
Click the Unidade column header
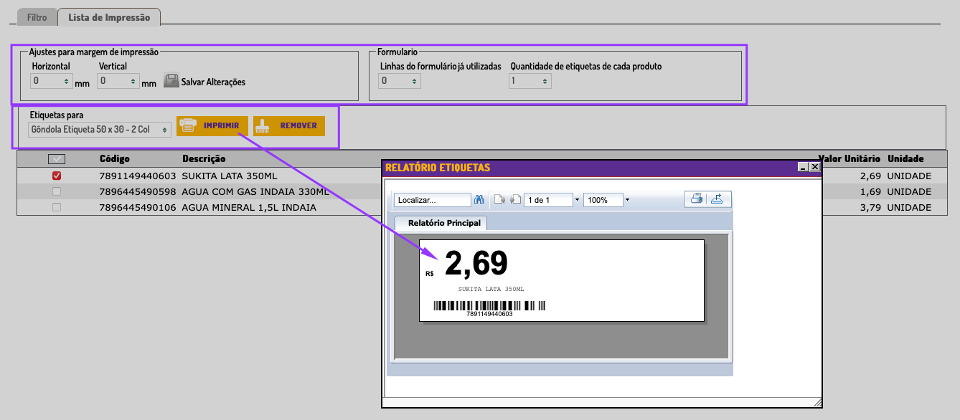tap(906, 158)
